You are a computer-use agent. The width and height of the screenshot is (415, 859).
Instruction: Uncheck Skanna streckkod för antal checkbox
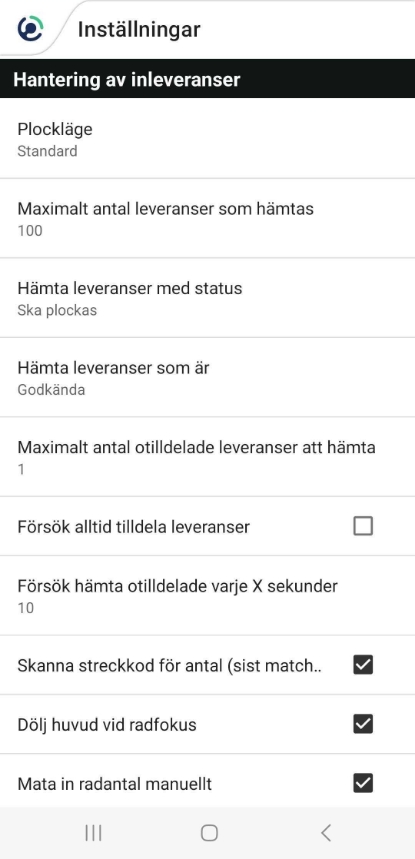click(x=363, y=665)
